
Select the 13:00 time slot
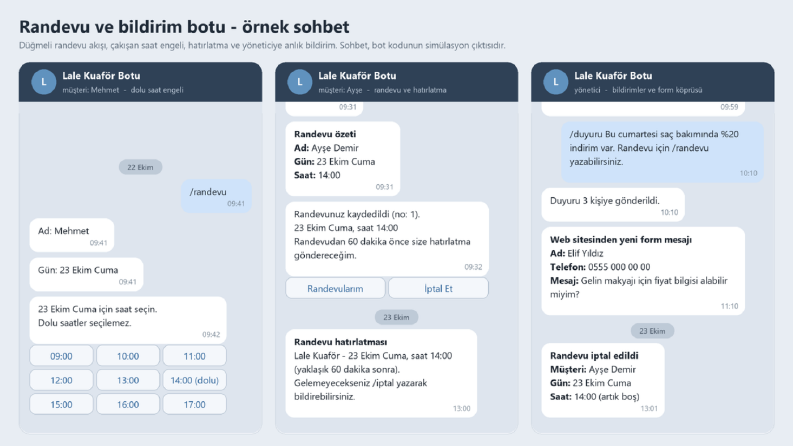click(128, 380)
